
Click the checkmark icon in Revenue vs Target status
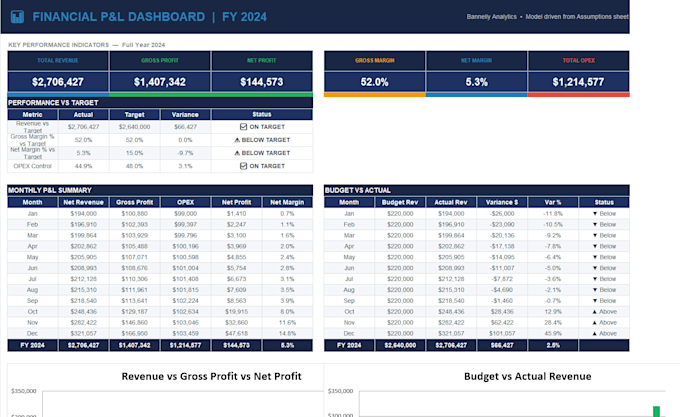click(x=243, y=127)
